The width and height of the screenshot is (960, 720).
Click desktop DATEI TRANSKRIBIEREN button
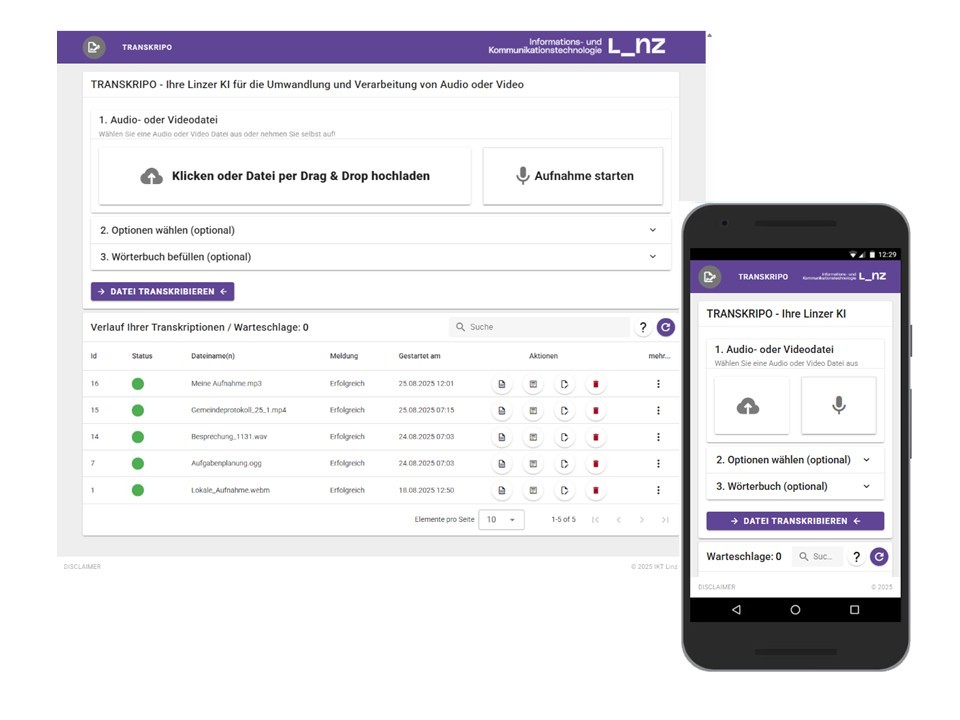pyautogui.click(x=162, y=291)
